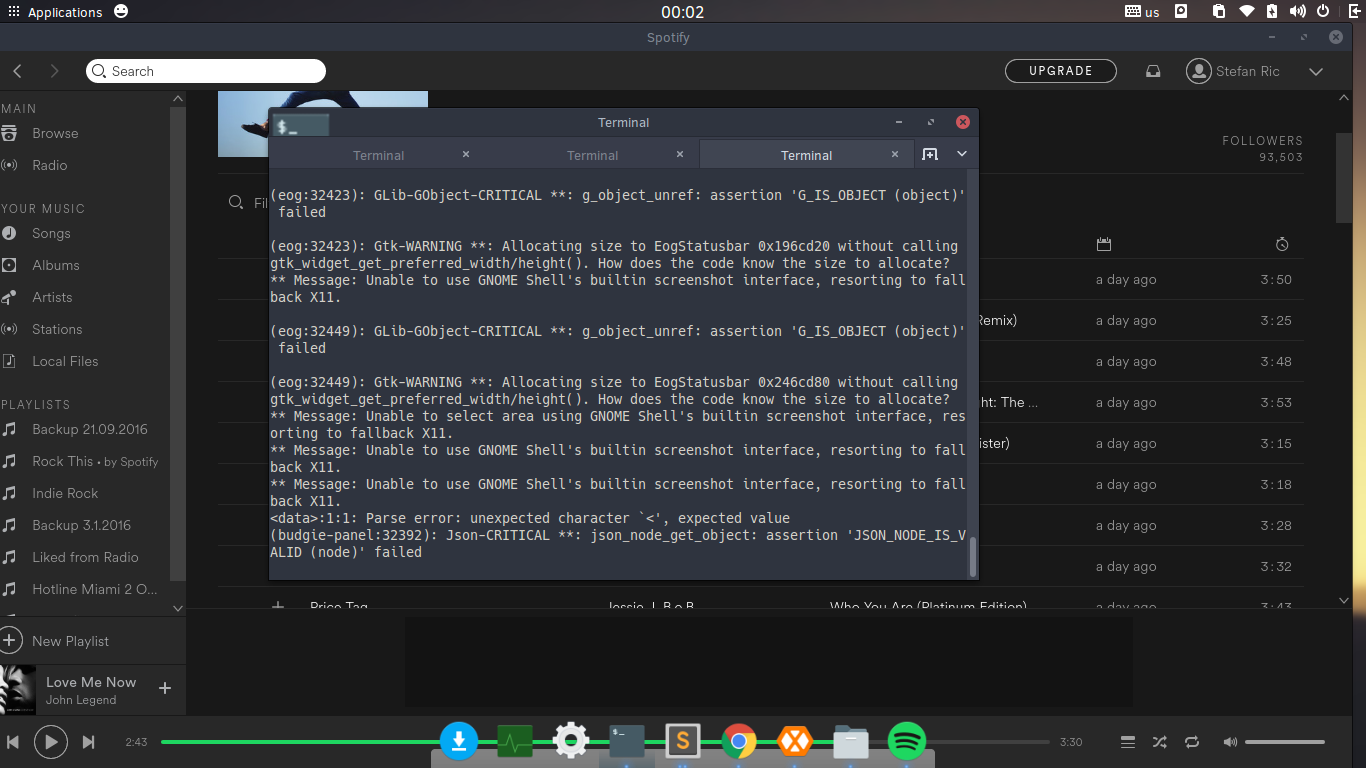Viewport: 1366px width, 768px height.
Task: Open Radio in Spotify sidebar
Action: point(50,165)
